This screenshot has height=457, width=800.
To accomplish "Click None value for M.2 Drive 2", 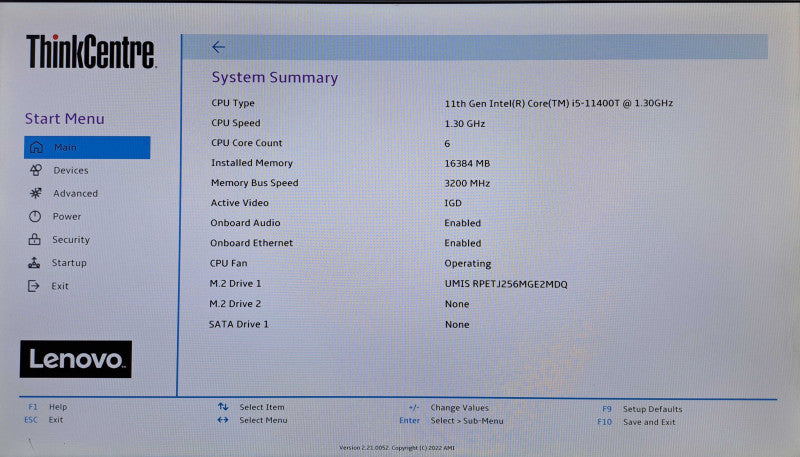I will click(x=457, y=304).
